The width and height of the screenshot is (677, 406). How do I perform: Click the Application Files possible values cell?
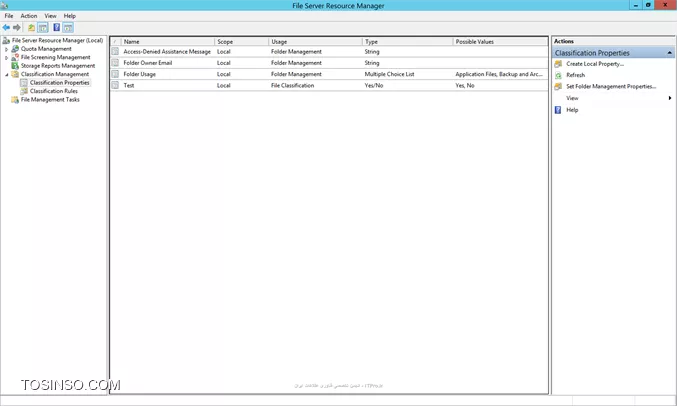(499, 74)
